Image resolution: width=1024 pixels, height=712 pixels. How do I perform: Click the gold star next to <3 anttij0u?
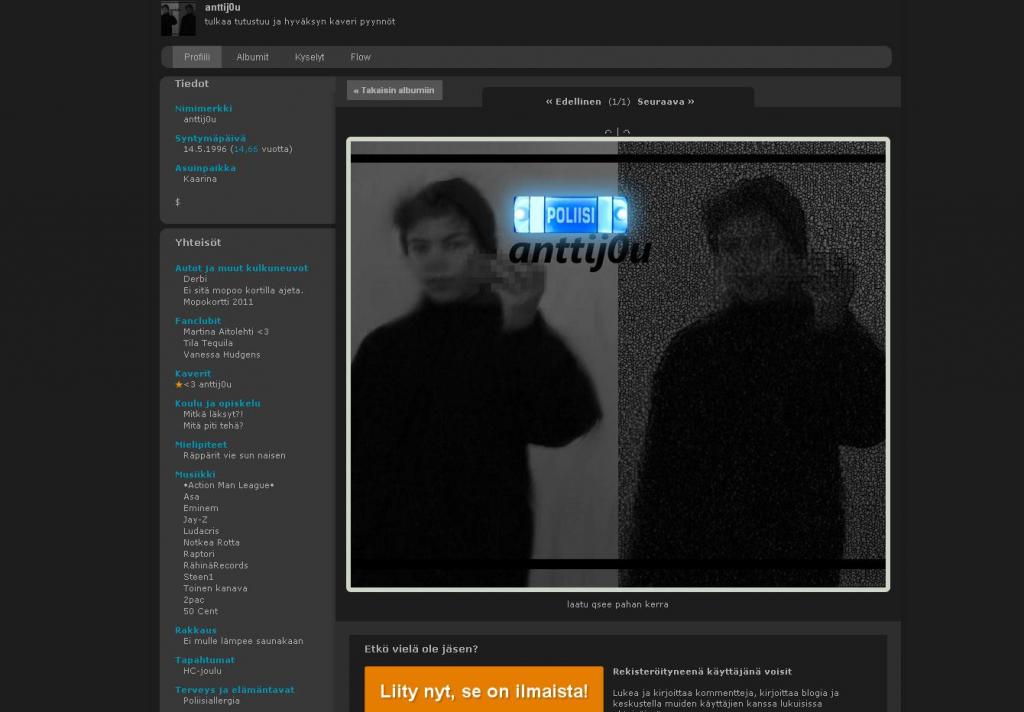point(179,385)
